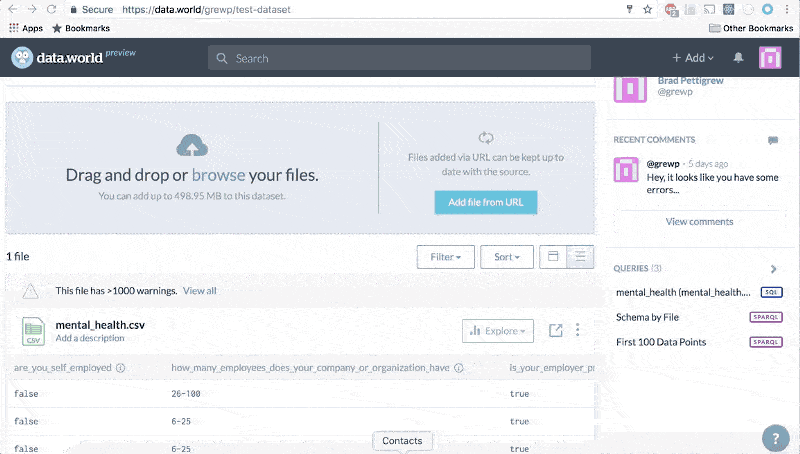Viewport: 800px width, 454px height.
Task: Open First 100 Data Points query
Action: coord(661,342)
